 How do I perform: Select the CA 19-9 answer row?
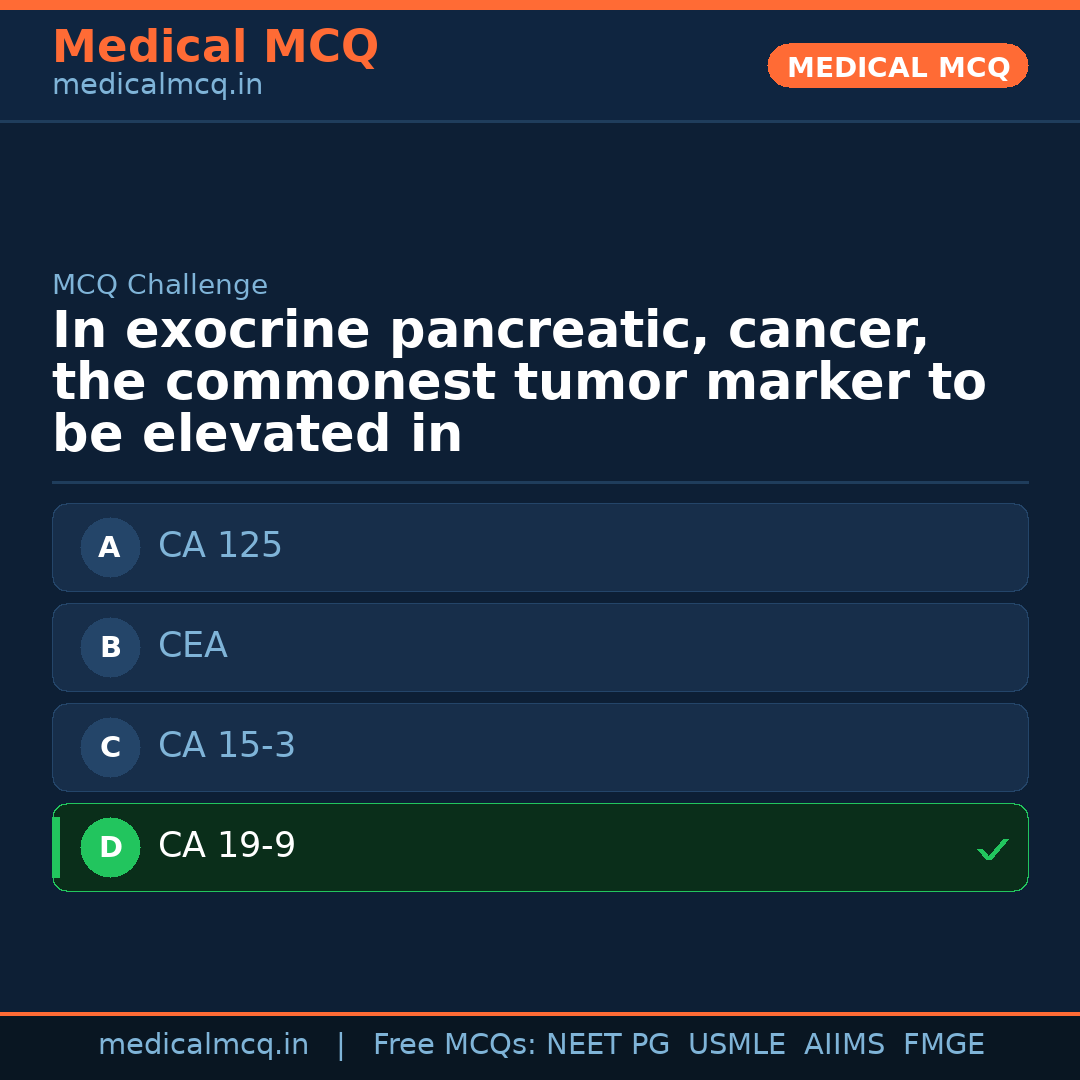(x=540, y=847)
